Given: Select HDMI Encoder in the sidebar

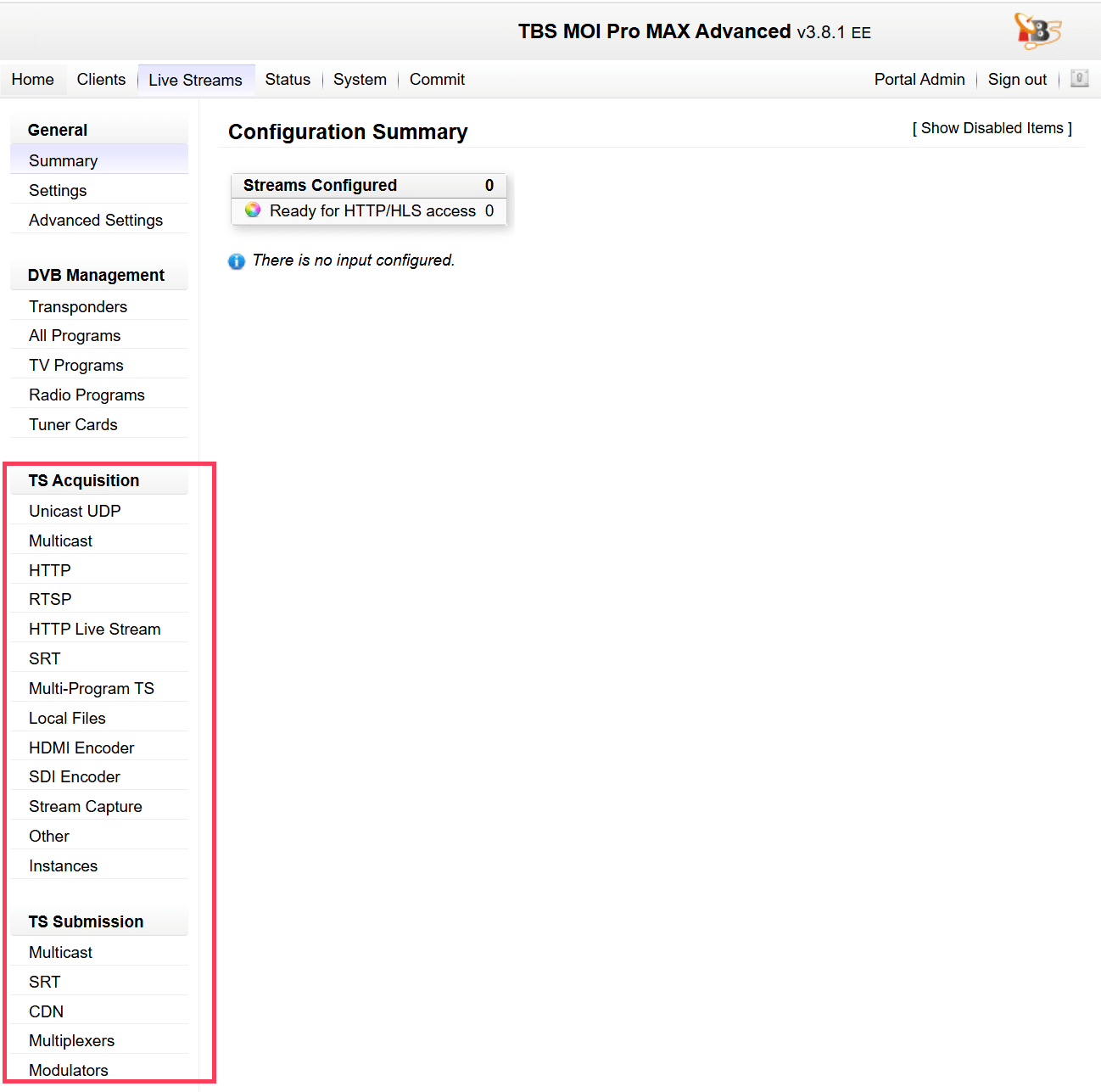Looking at the screenshot, I should tap(81, 748).
